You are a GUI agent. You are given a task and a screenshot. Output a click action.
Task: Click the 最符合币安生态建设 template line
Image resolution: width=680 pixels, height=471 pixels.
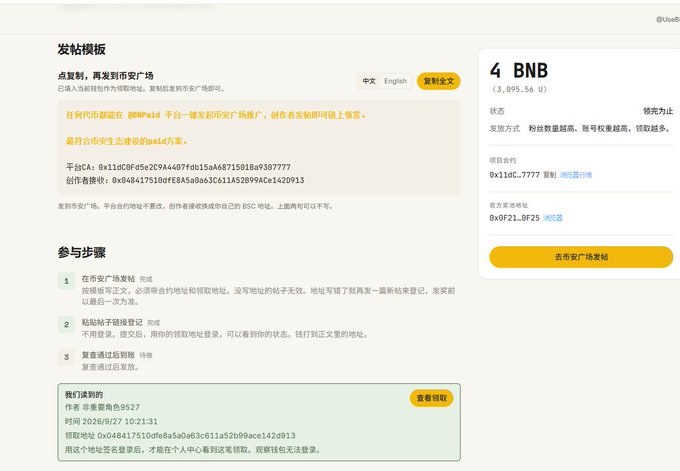126,141
